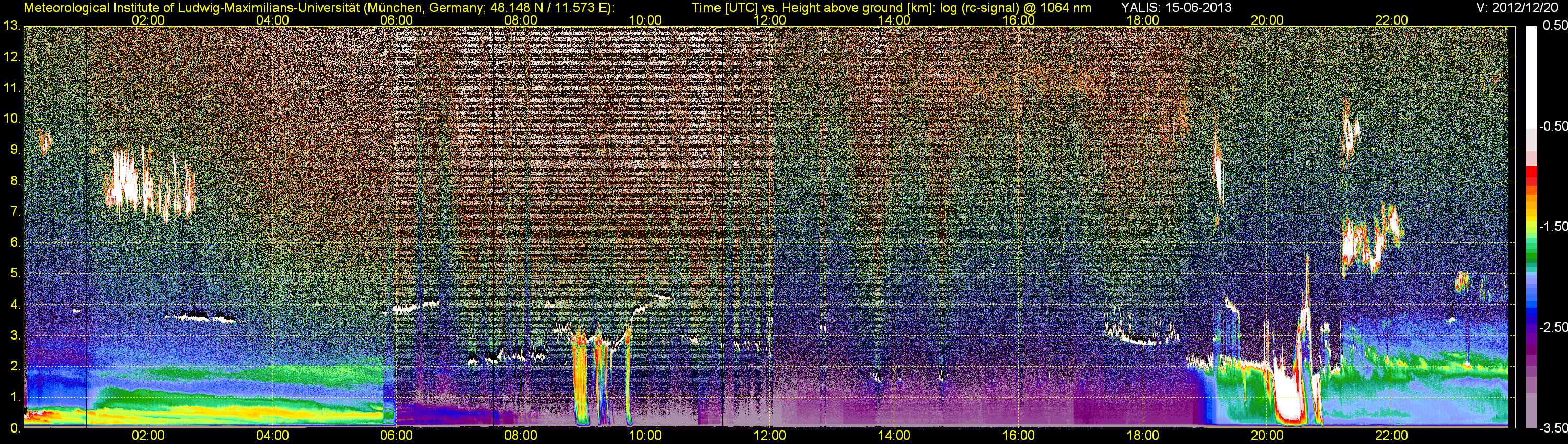Click the 9 km height axis label

pyautogui.click(x=15, y=149)
